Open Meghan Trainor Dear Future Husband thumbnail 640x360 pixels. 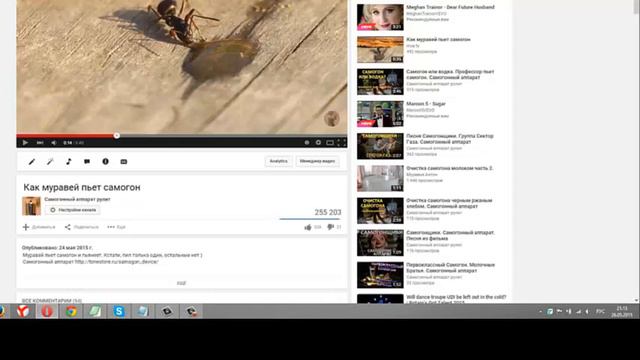pyautogui.click(x=380, y=17)
